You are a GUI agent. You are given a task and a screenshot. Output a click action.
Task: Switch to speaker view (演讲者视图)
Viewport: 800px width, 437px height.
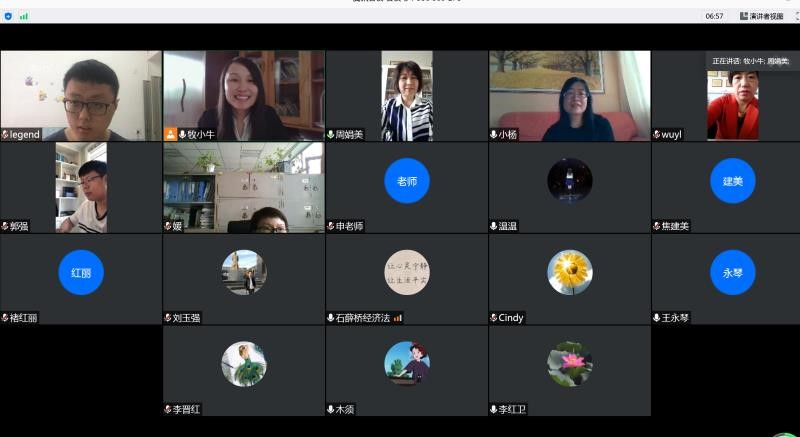[x=761, y=16]
